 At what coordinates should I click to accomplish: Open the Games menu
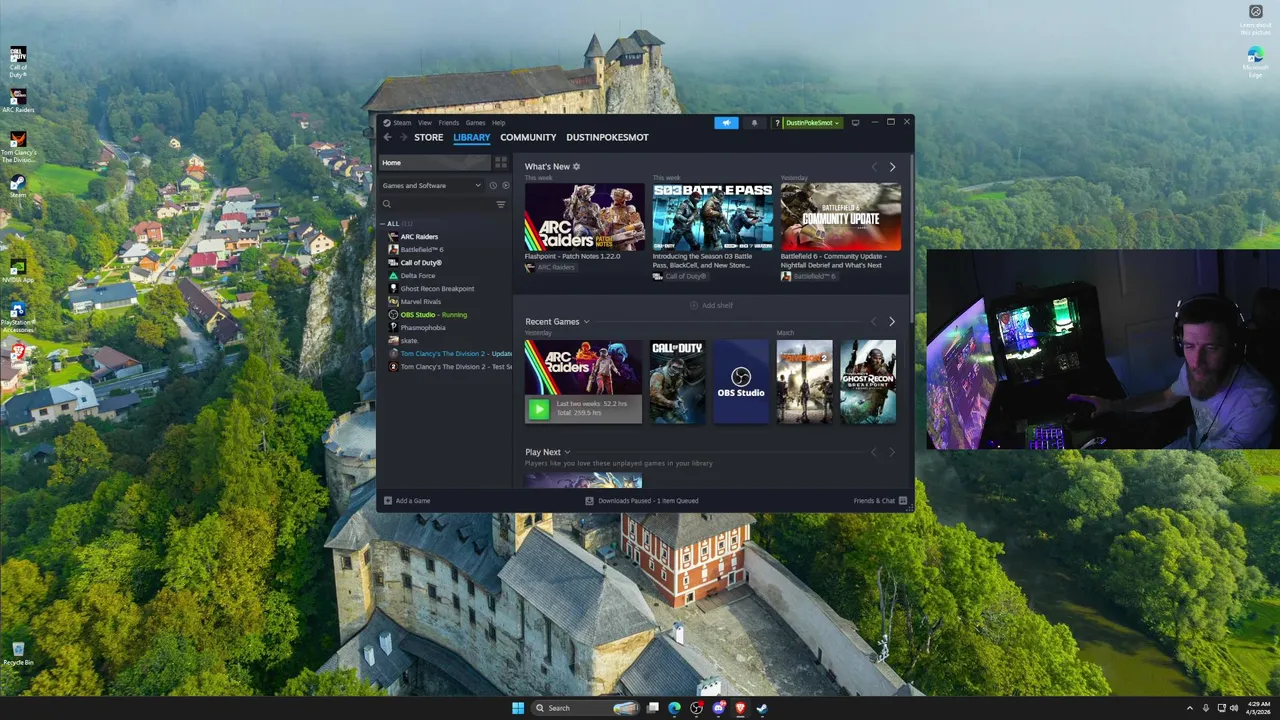[x=475, y=123]
